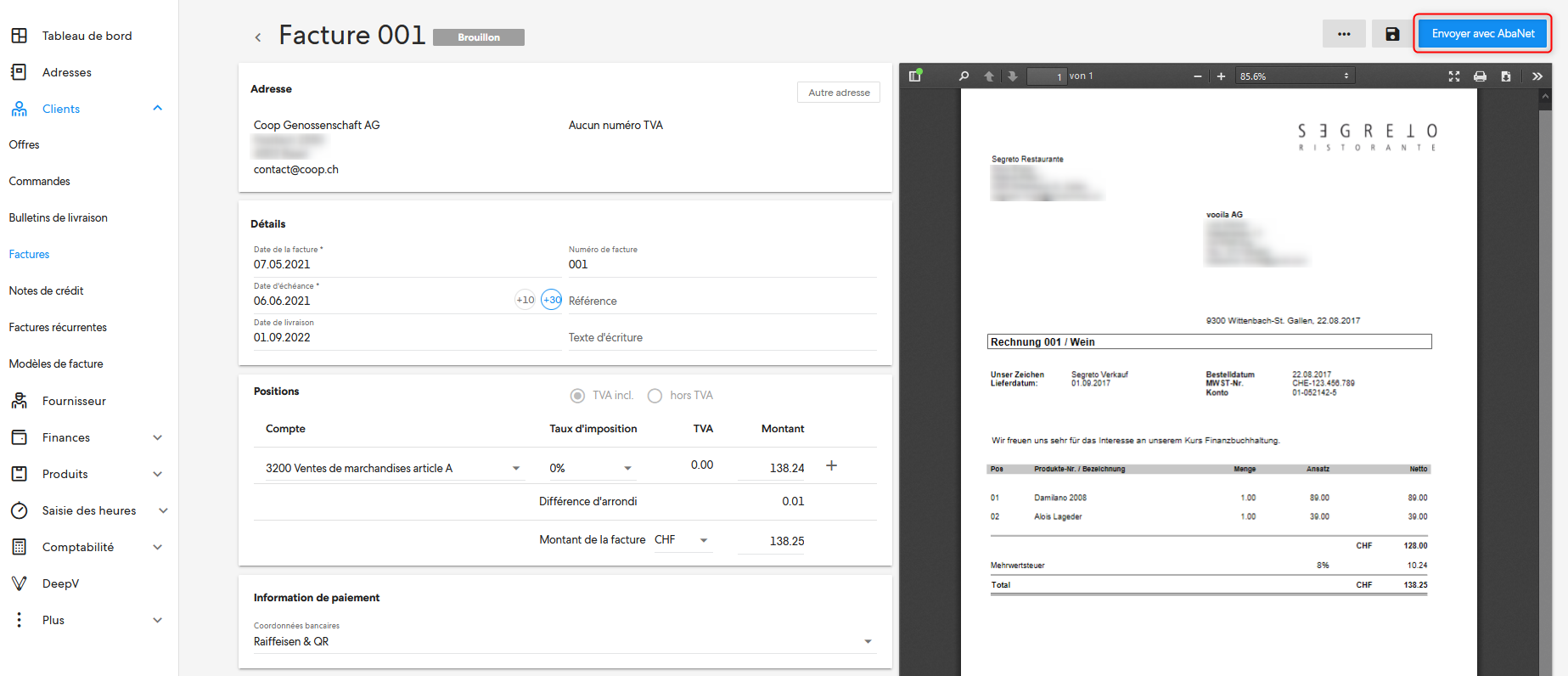This screenshot has height=676, width=1568.
Task: Click the Envoyer avec AbaNet button
Action: [1483, 34]
